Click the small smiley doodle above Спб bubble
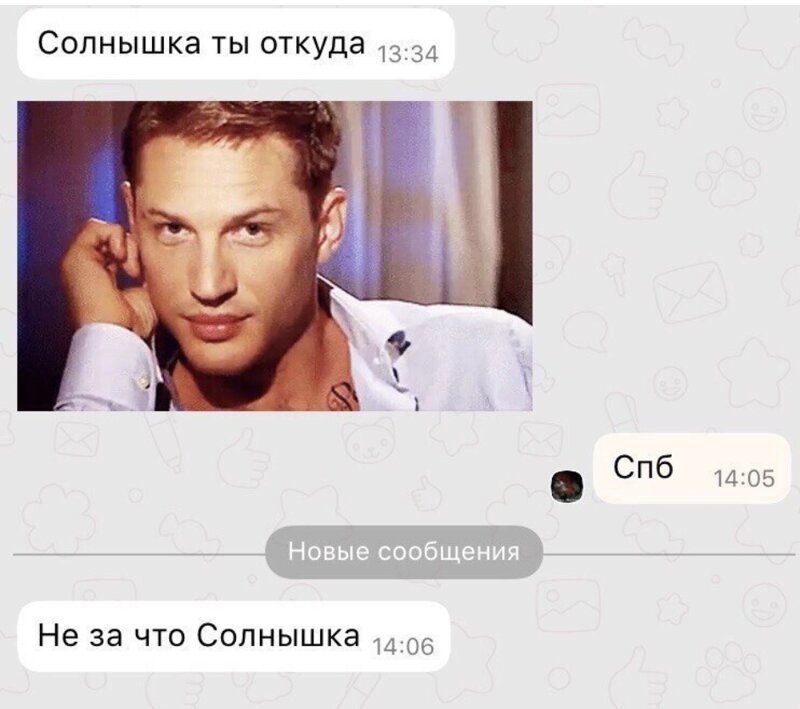 coord(670,383)
